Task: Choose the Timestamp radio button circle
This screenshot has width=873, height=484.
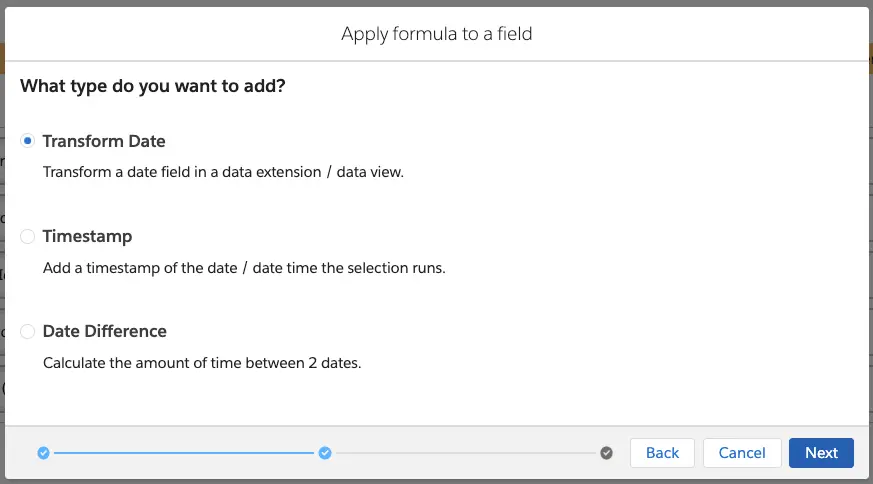Action: coord(28,237)
